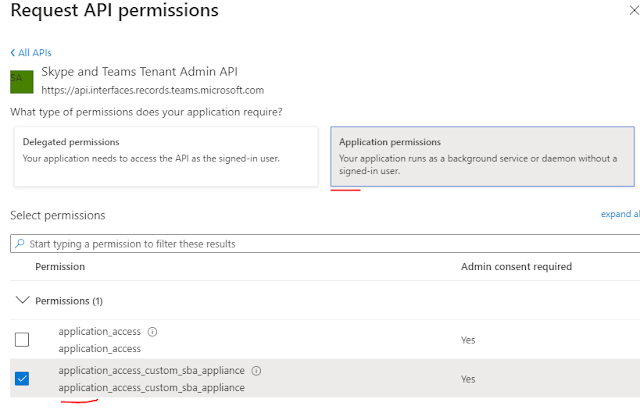Check the application_access checkbox
This screenshot has height=413, width=640.
pos(22,340)
